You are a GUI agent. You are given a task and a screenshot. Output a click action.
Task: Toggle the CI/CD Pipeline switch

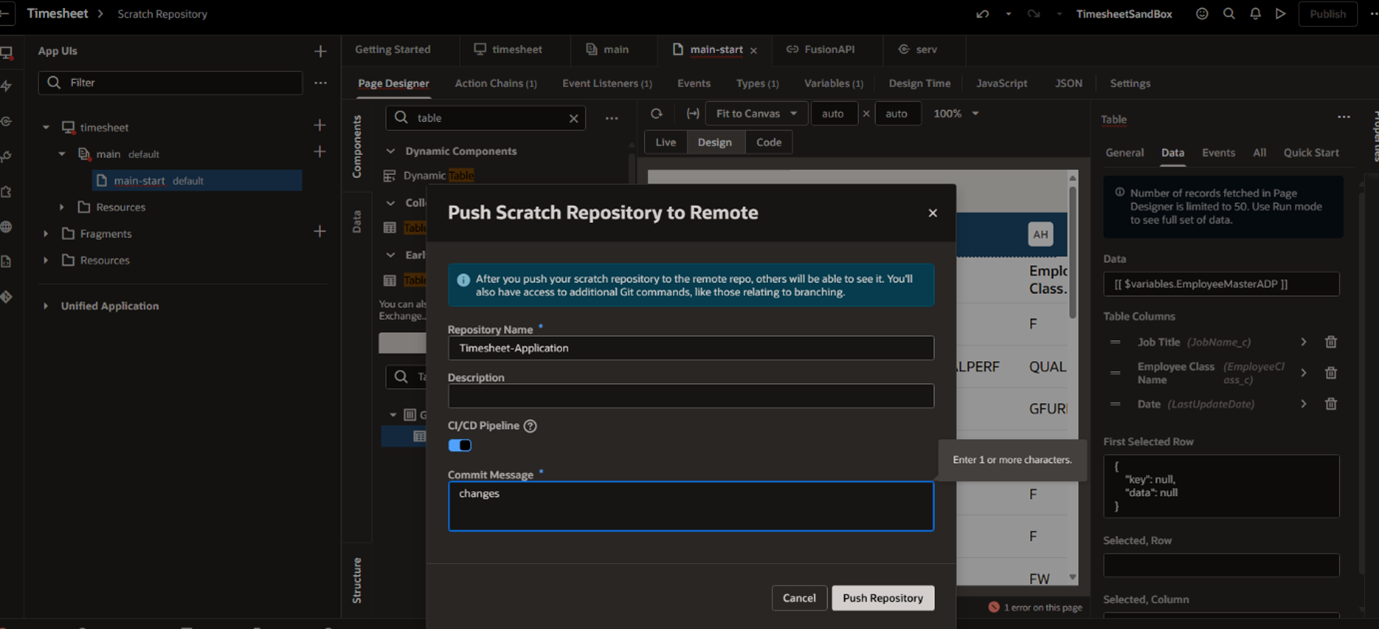pos(460,445)
